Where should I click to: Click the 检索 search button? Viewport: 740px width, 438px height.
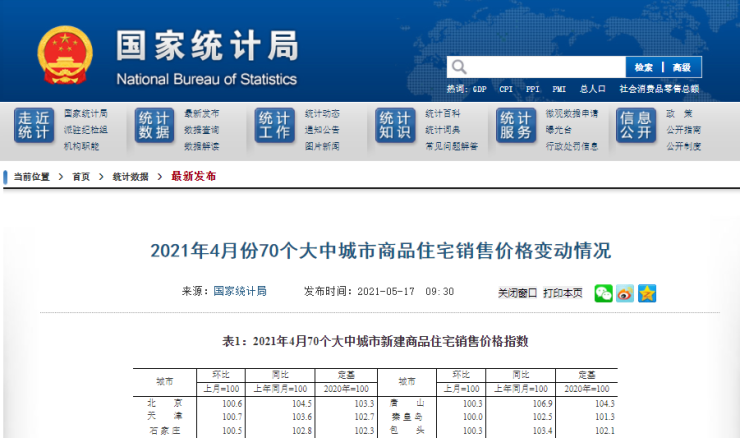644,67
